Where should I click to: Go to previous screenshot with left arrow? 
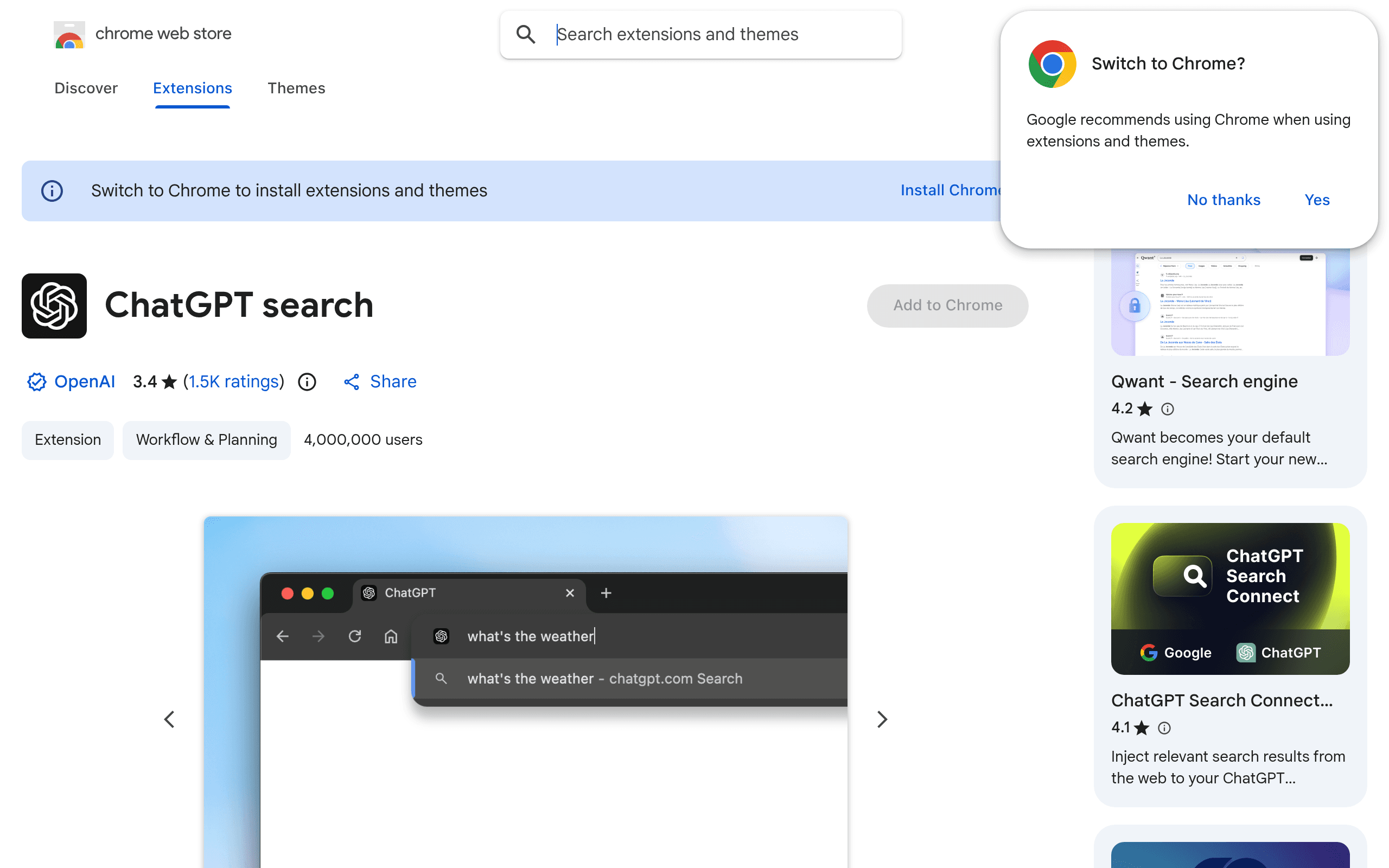pyautogui.click(x=169, y=719)
